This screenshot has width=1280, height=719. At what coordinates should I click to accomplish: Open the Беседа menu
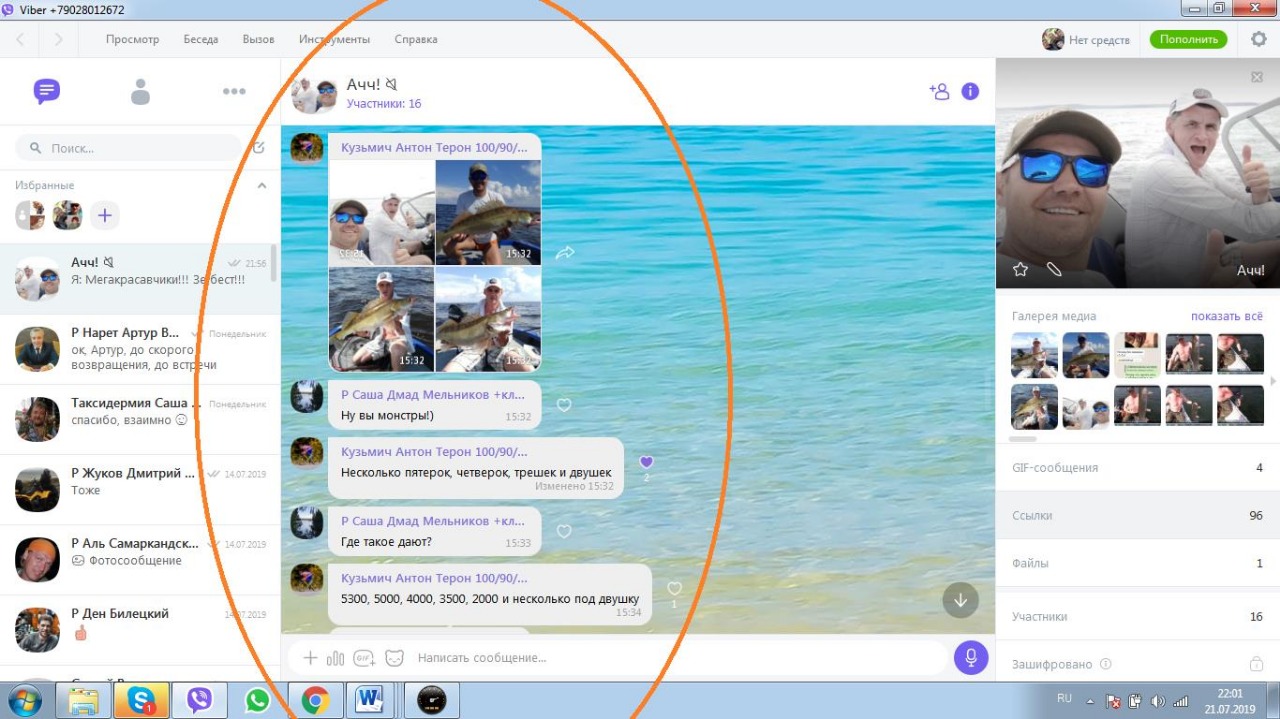click(x=200, y=39)
